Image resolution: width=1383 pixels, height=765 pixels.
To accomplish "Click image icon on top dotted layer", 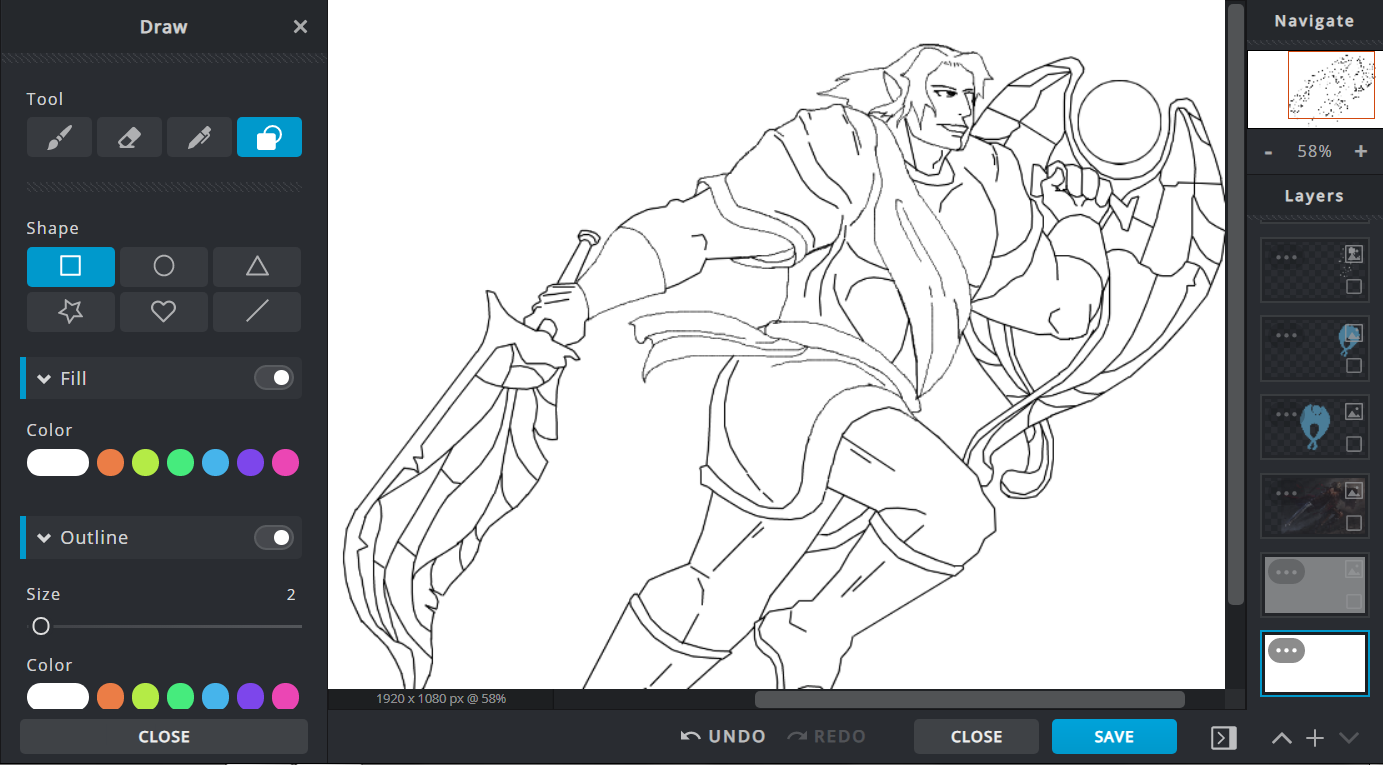I will pyautogui.click(x=1354, y=253).
